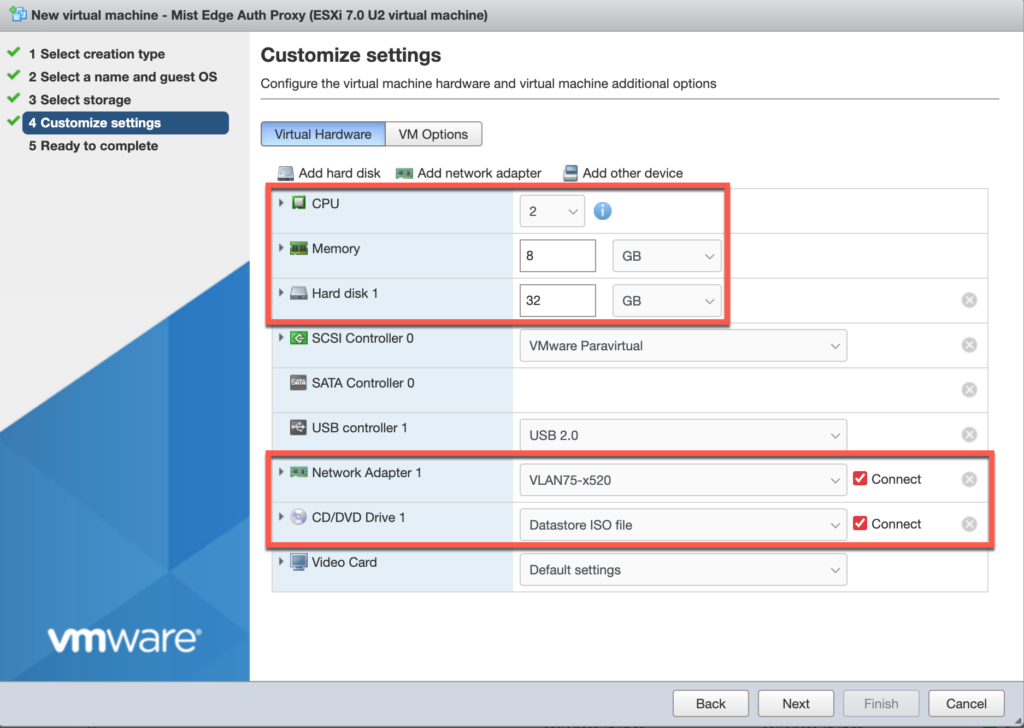Viewport: 1024px width, 728px height.
Task: Click the Video Card device icon
Action: (x=300, y=562)
